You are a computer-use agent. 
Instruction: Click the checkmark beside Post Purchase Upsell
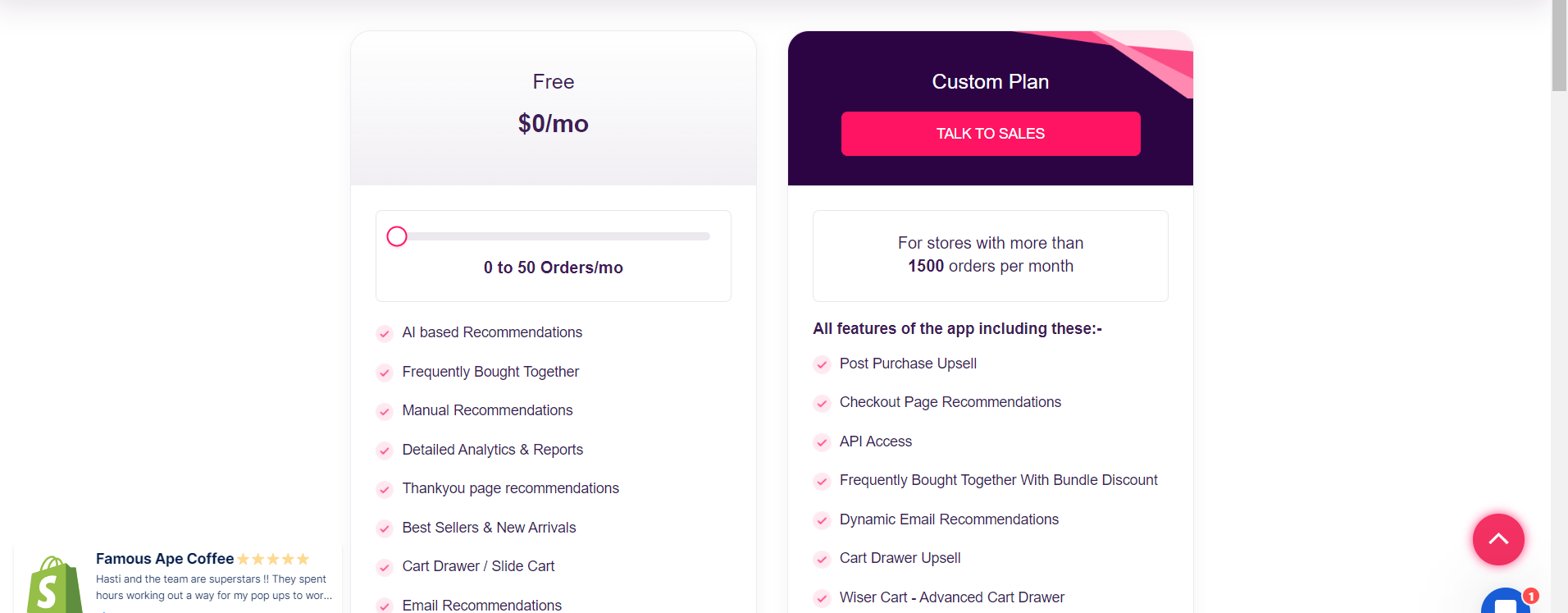(x=821, y=364)
